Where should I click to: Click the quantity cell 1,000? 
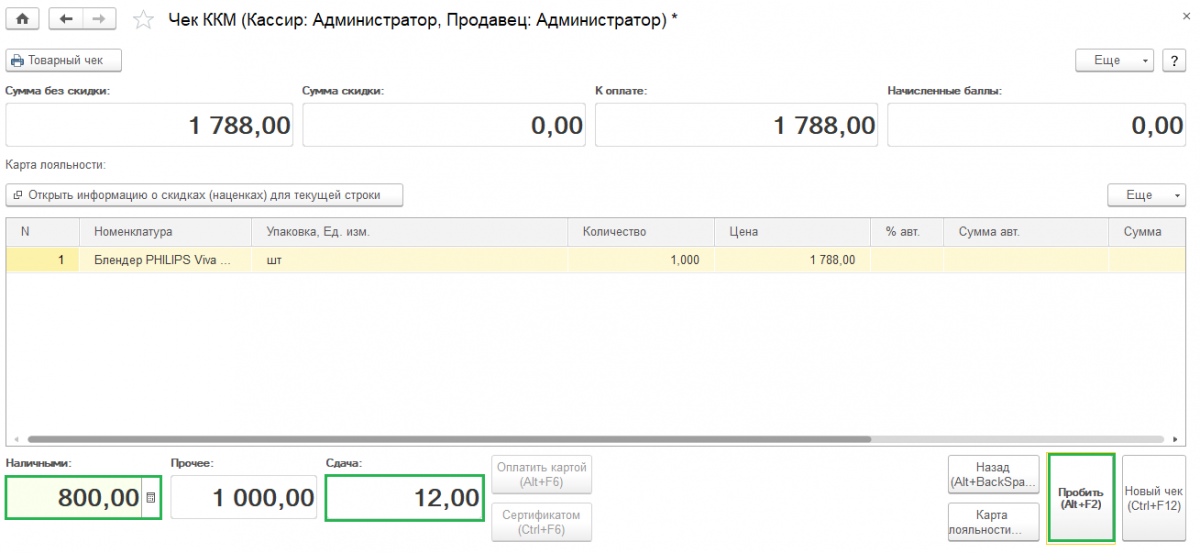642,260
